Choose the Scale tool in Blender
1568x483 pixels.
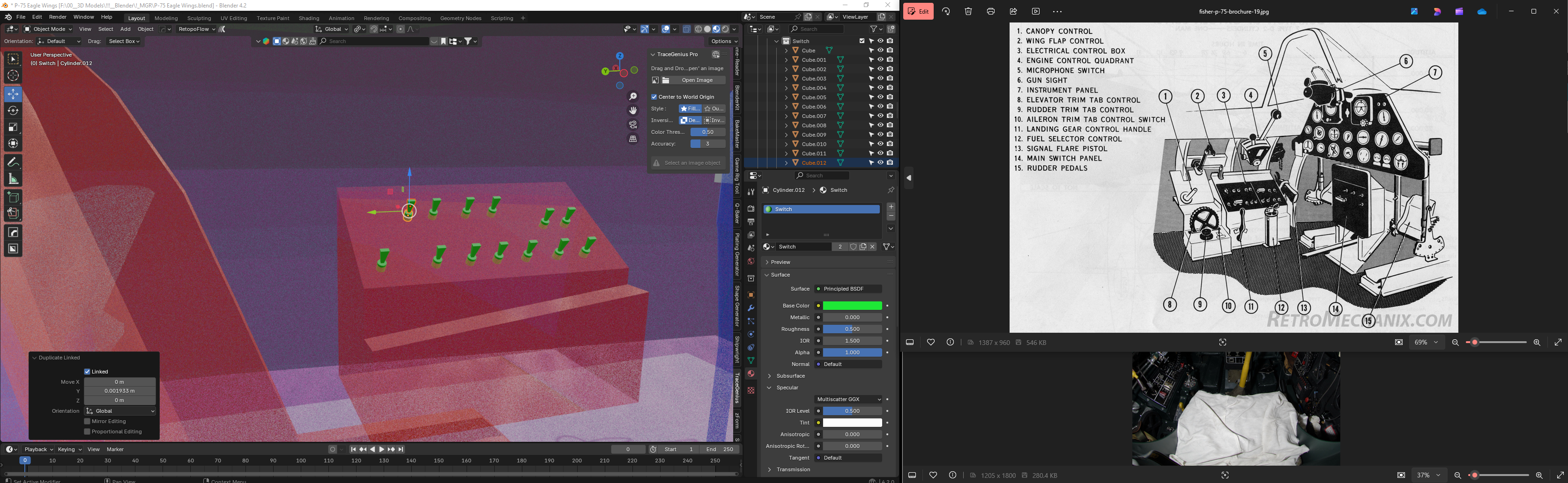(13, 127)
